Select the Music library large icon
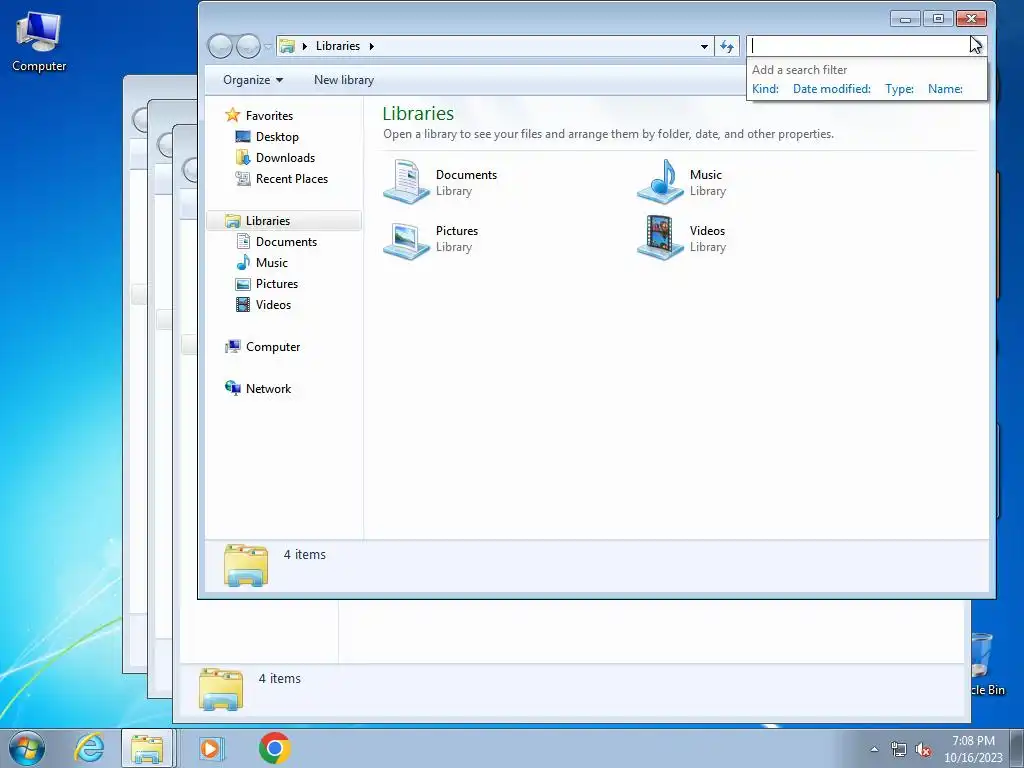Screen dimensions: 1024x768 tap(660, 182)
